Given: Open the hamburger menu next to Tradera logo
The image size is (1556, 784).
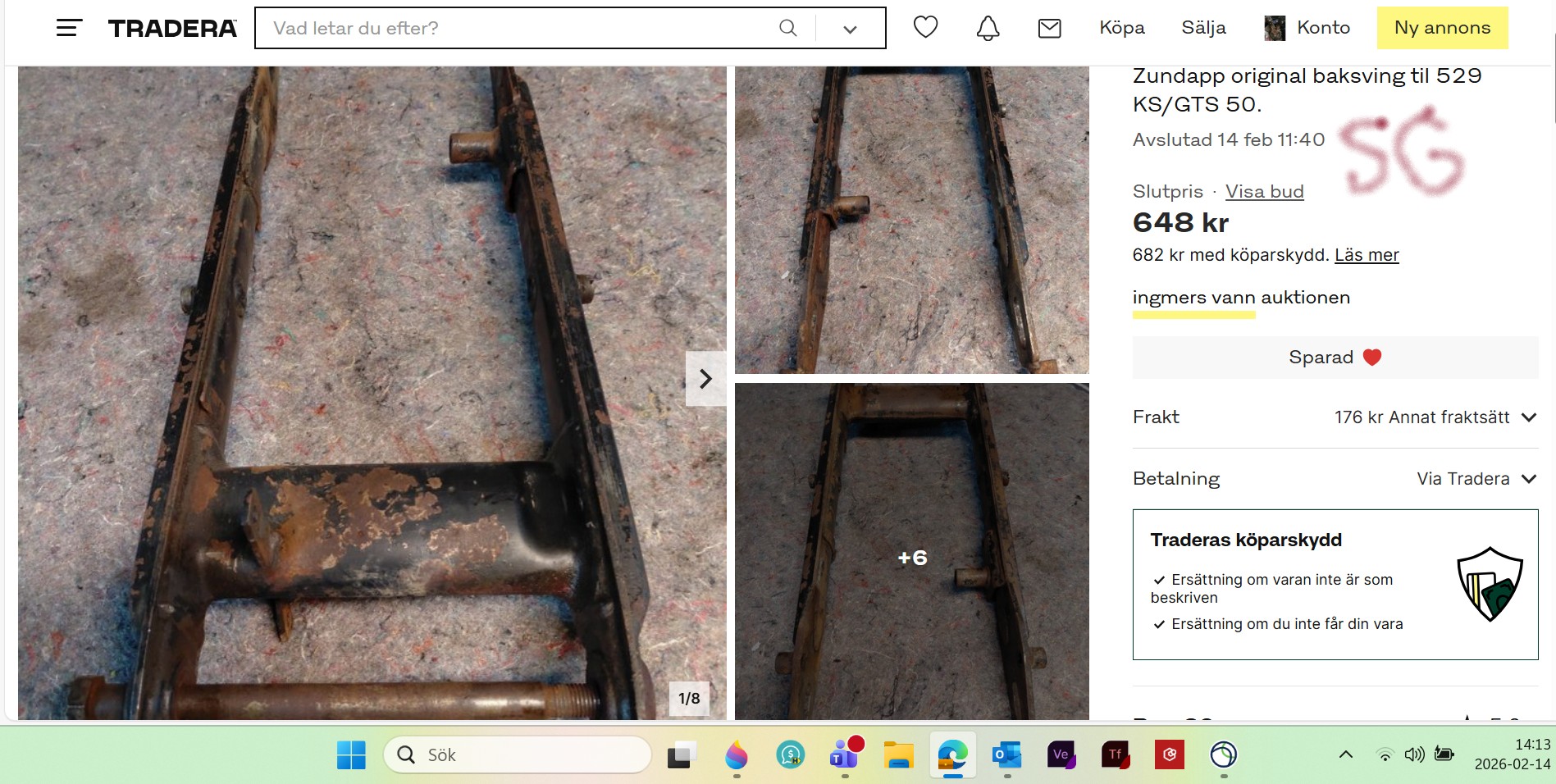Looking at the screenshot, I should tap(69, 28).
